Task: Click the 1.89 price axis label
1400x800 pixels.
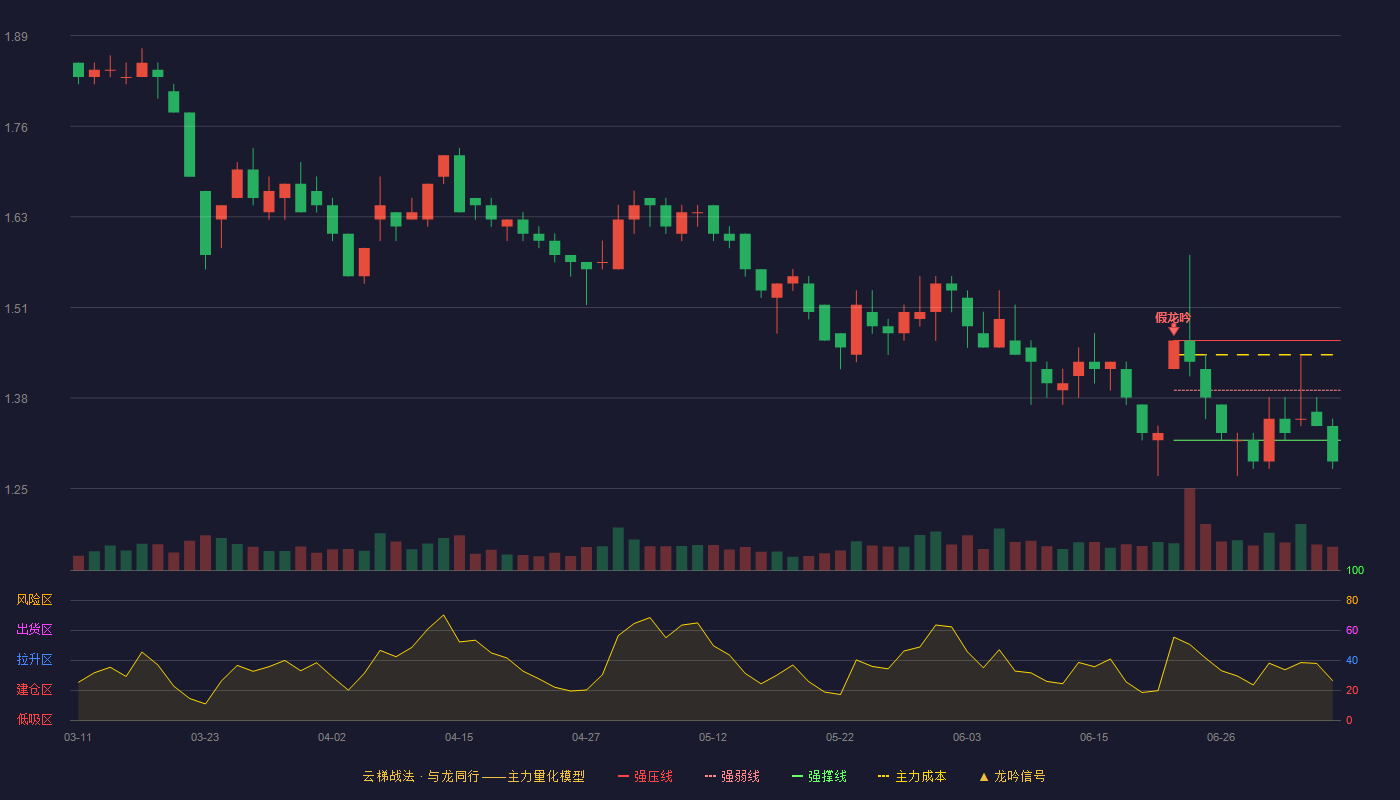Action: tap(16, 37)
